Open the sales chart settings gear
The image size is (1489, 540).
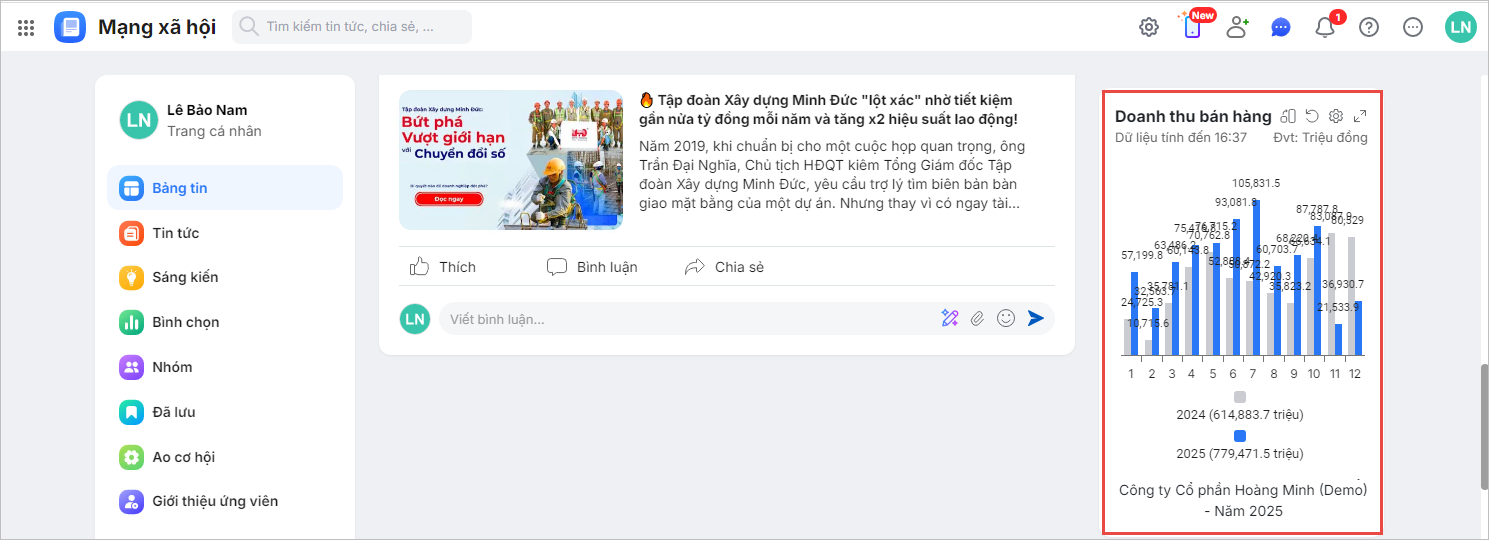coord(1335,117)
